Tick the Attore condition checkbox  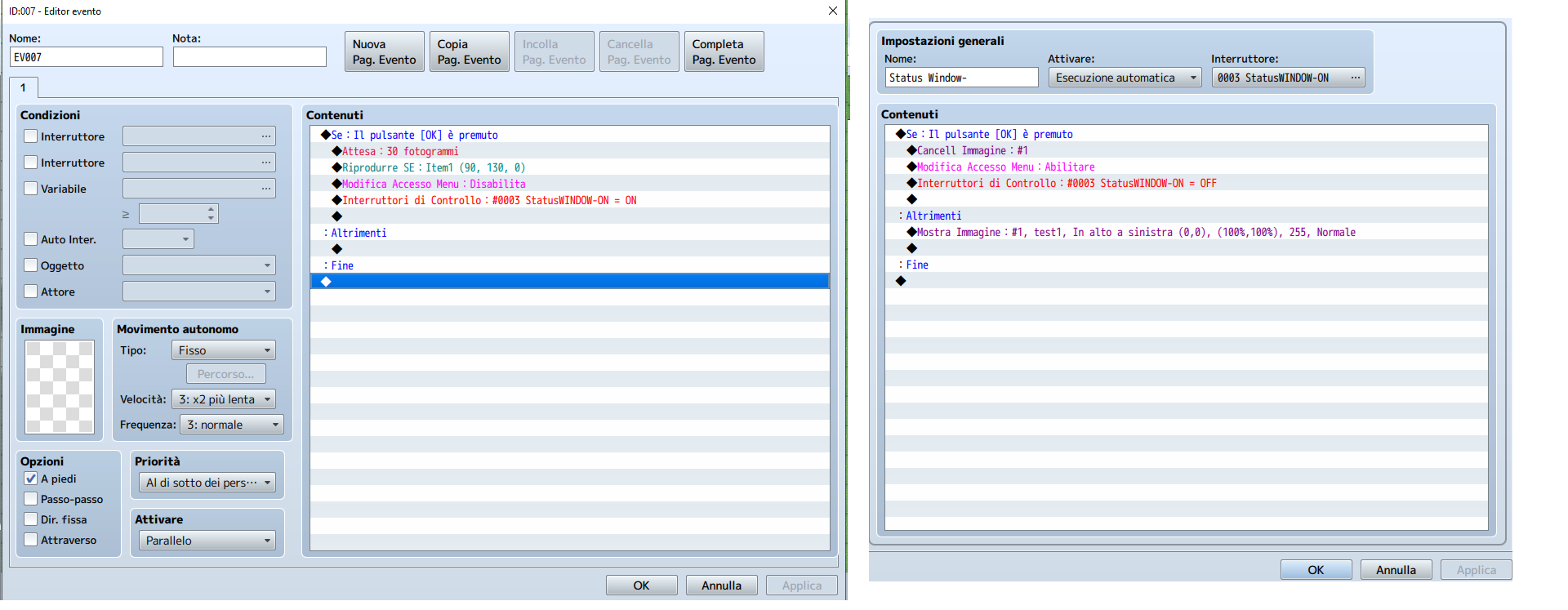coord(31,292)
